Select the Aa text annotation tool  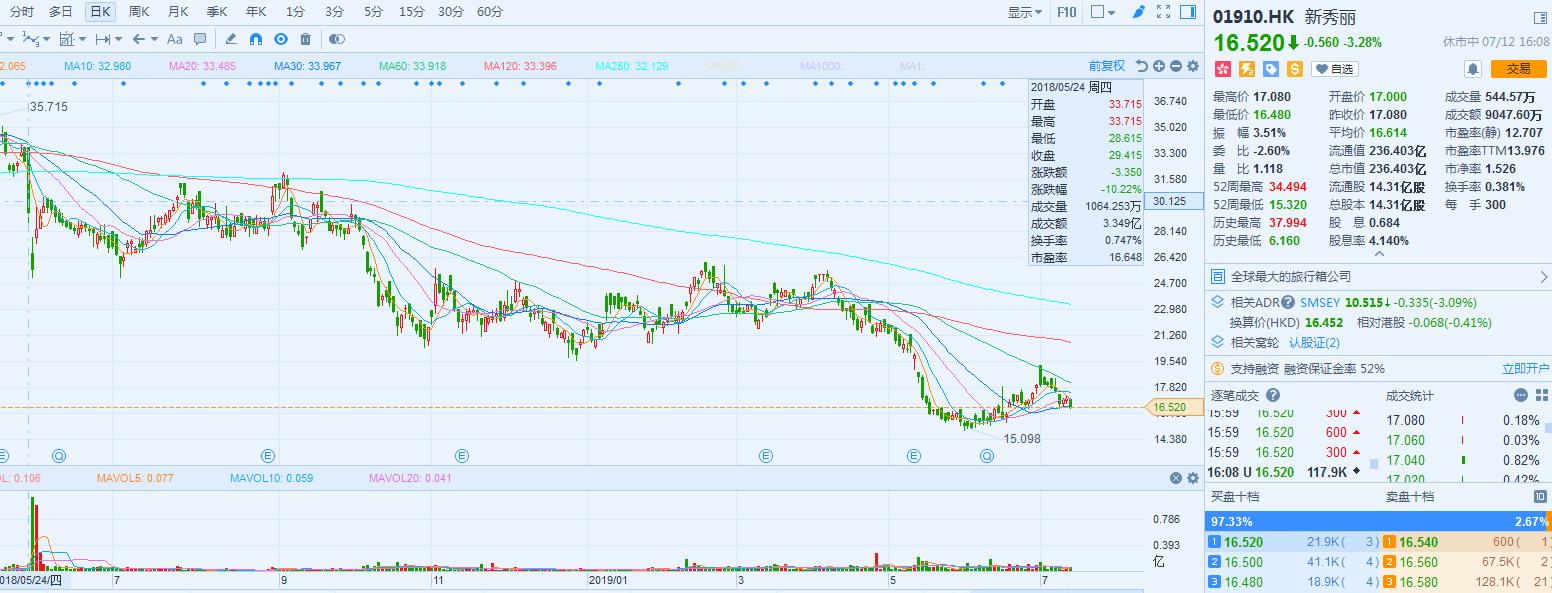point(174,40)
